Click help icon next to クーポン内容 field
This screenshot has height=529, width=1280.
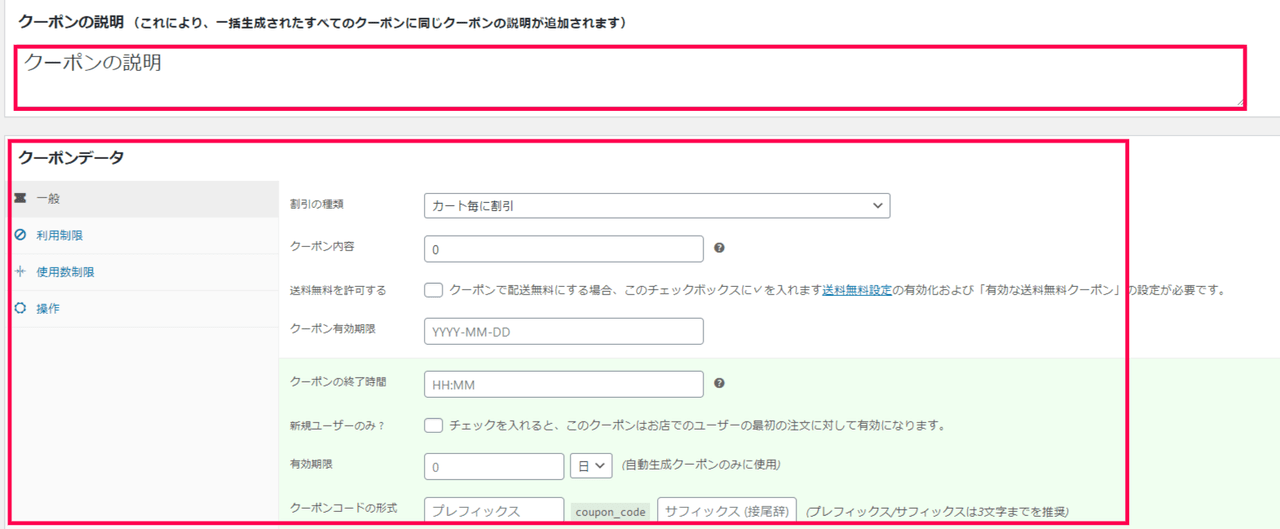coord(719,249)
